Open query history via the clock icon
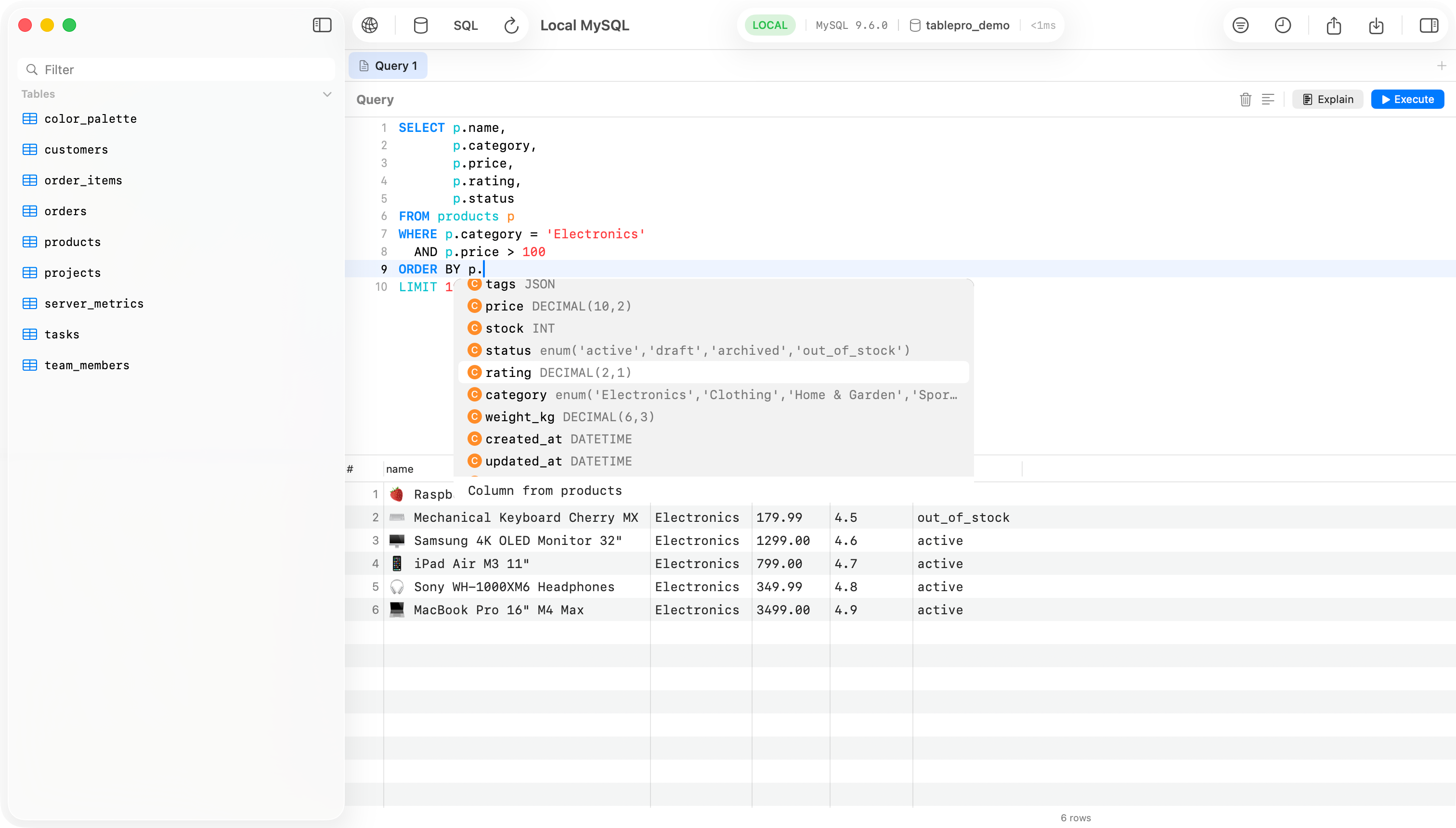Screen dimensions: 1456x828 [x=1283, y=25]
